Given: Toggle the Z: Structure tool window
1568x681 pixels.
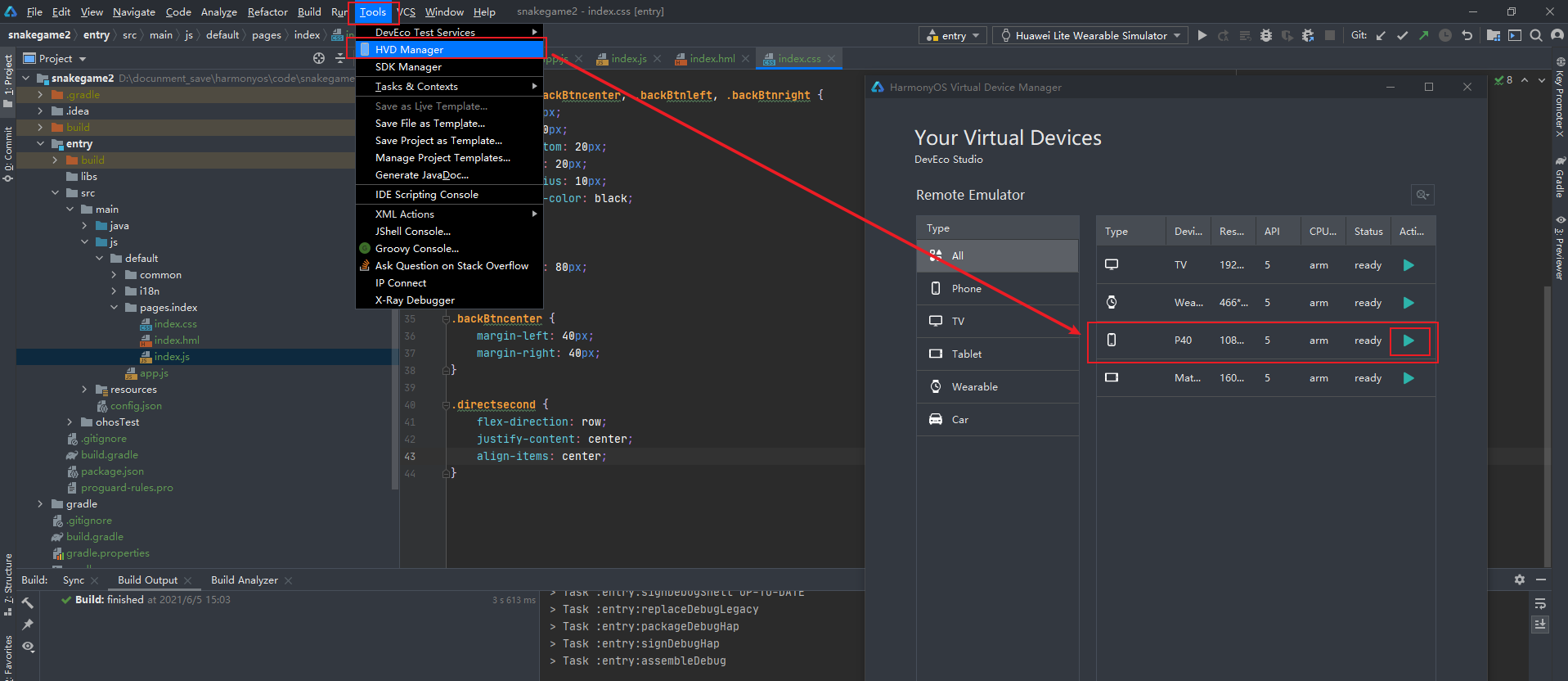Looking at the screenshot, I should pos(8,584).
